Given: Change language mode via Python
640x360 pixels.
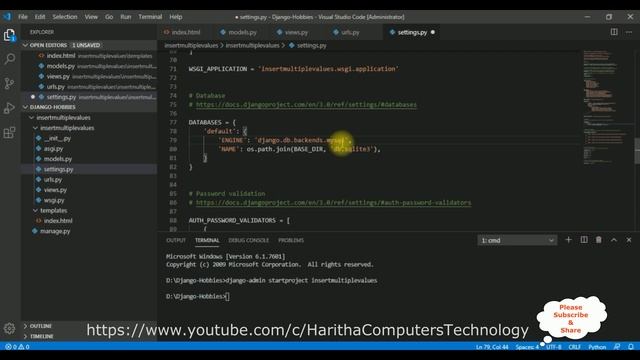Looking at the screenshot, I should click(597, 347).
